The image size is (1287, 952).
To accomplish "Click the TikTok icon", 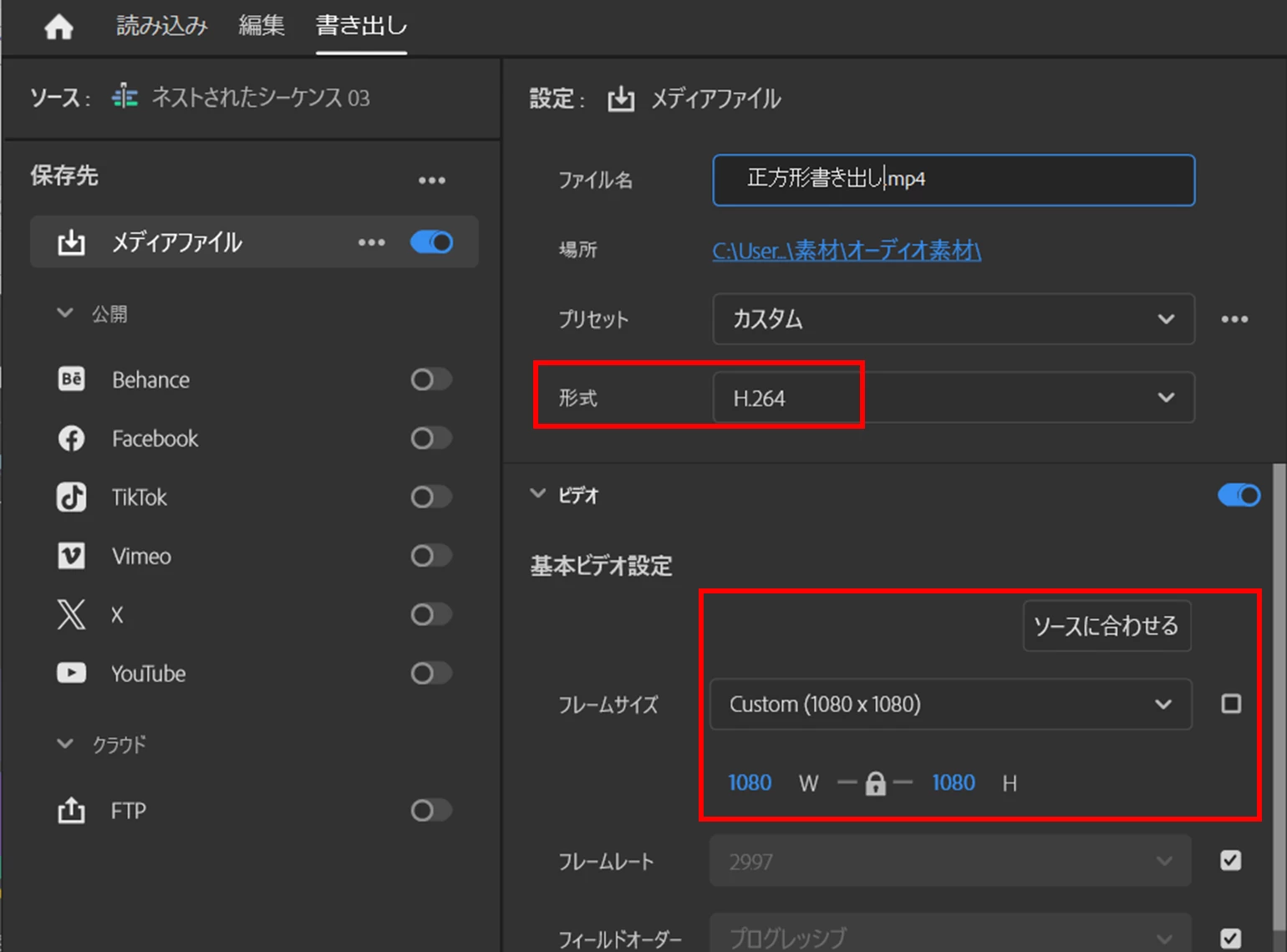I will 71,497.
